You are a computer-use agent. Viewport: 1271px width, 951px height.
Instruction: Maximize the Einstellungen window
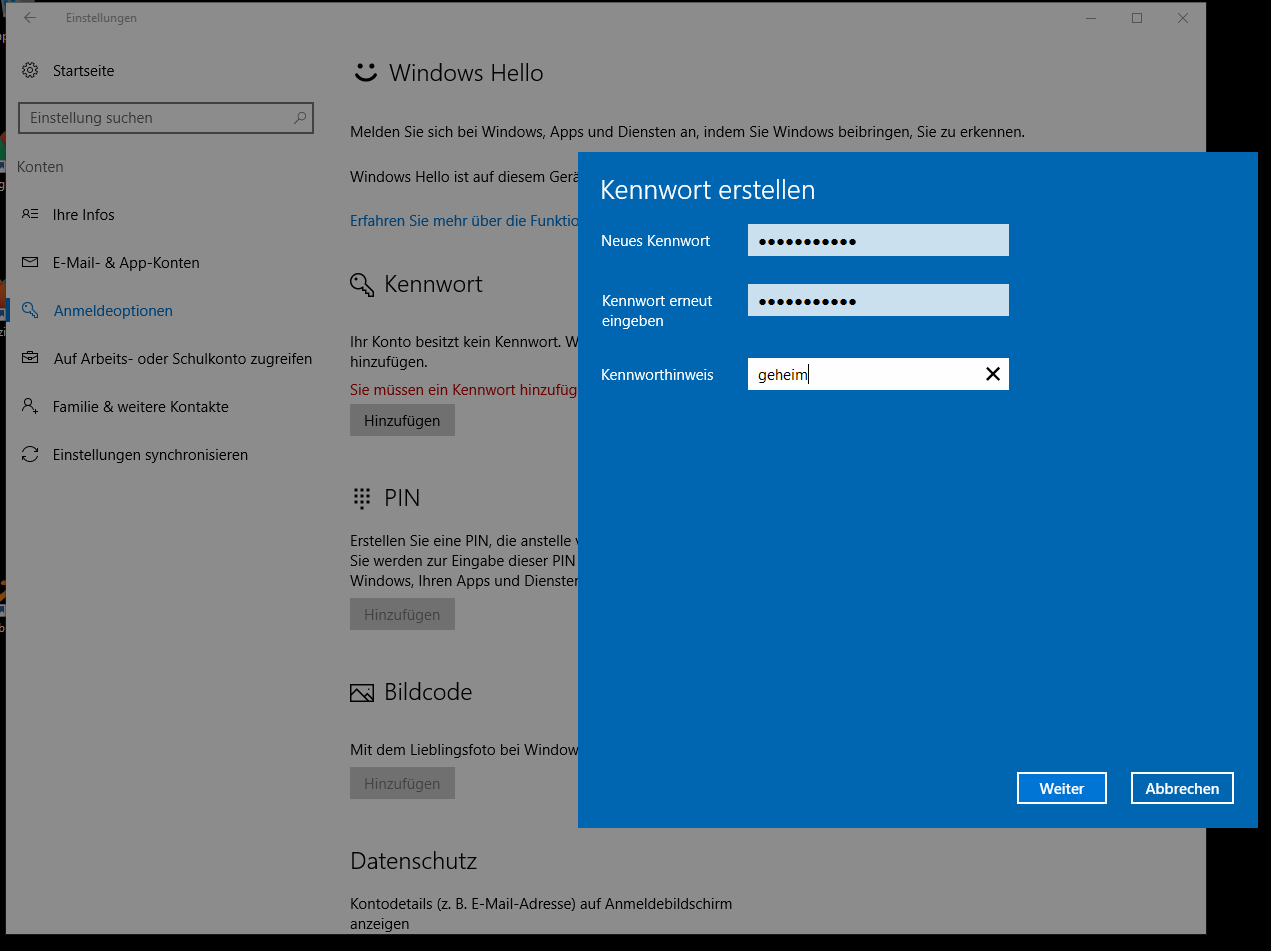pos(1137,18)
